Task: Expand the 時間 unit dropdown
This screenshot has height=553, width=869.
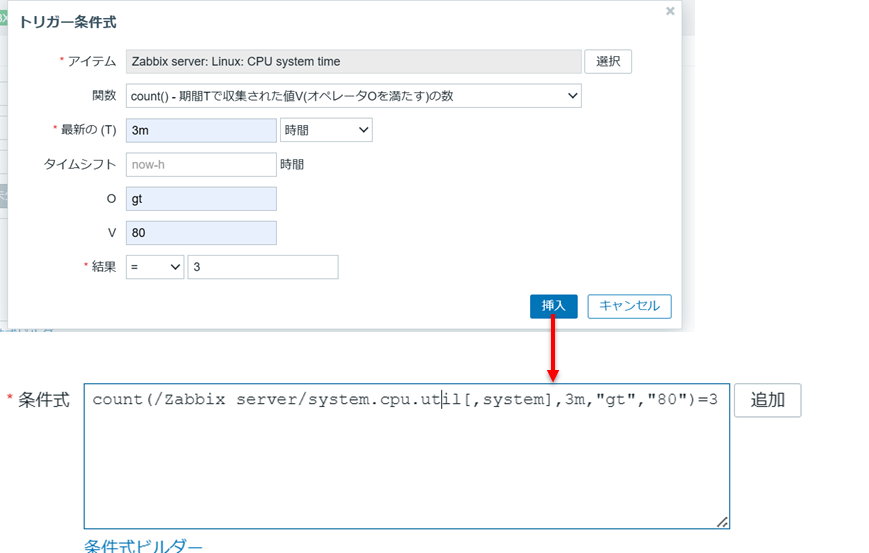Action: [x=326, y=130]
